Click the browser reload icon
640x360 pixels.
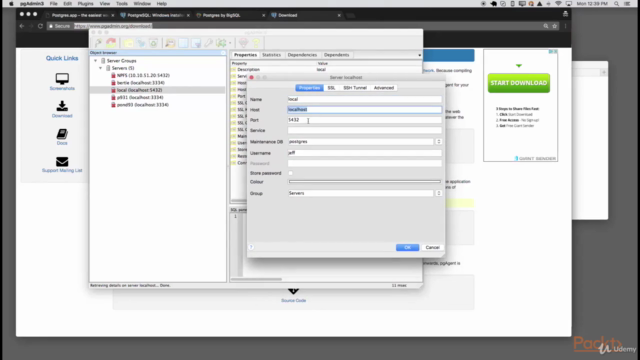click(x=40, y=26)
